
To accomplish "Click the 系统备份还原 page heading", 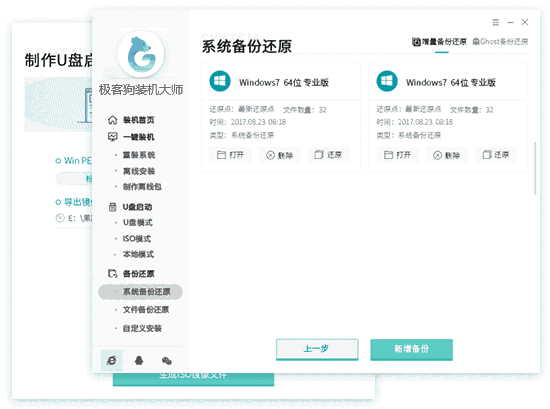I will pyautogui.click(x=247, y=47).
